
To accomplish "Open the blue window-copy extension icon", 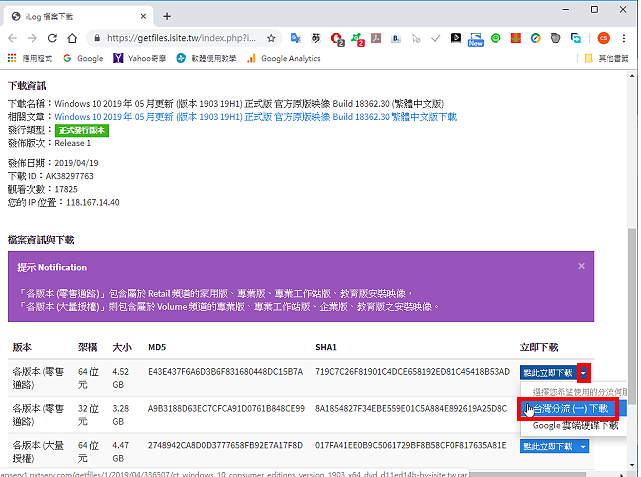I will coord(576,38).
